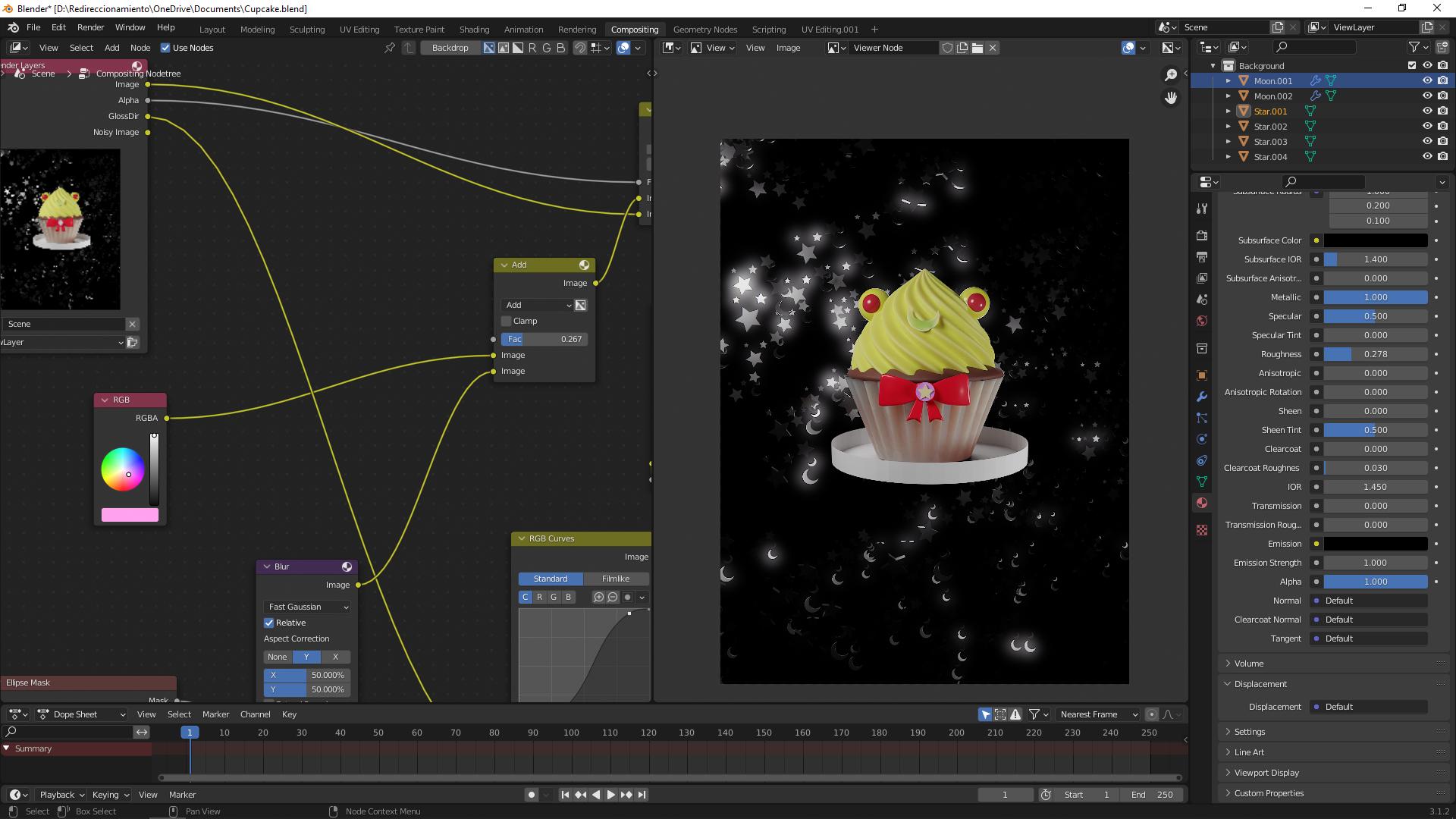
Task: Open the Modifier properties wrench tab
Action: click(1202, 397)
